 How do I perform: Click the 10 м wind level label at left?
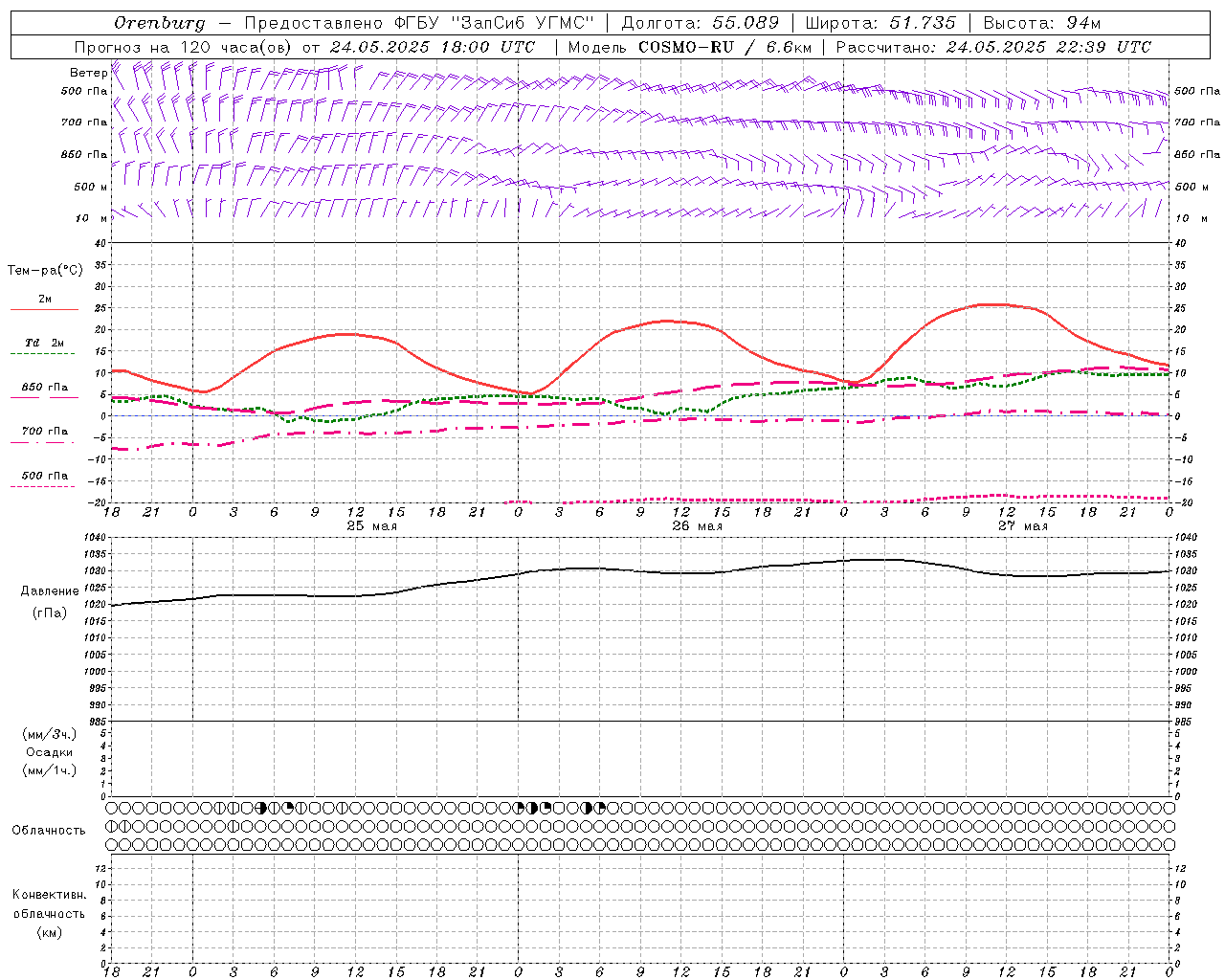pyautogui.click(x=92, y=218)
